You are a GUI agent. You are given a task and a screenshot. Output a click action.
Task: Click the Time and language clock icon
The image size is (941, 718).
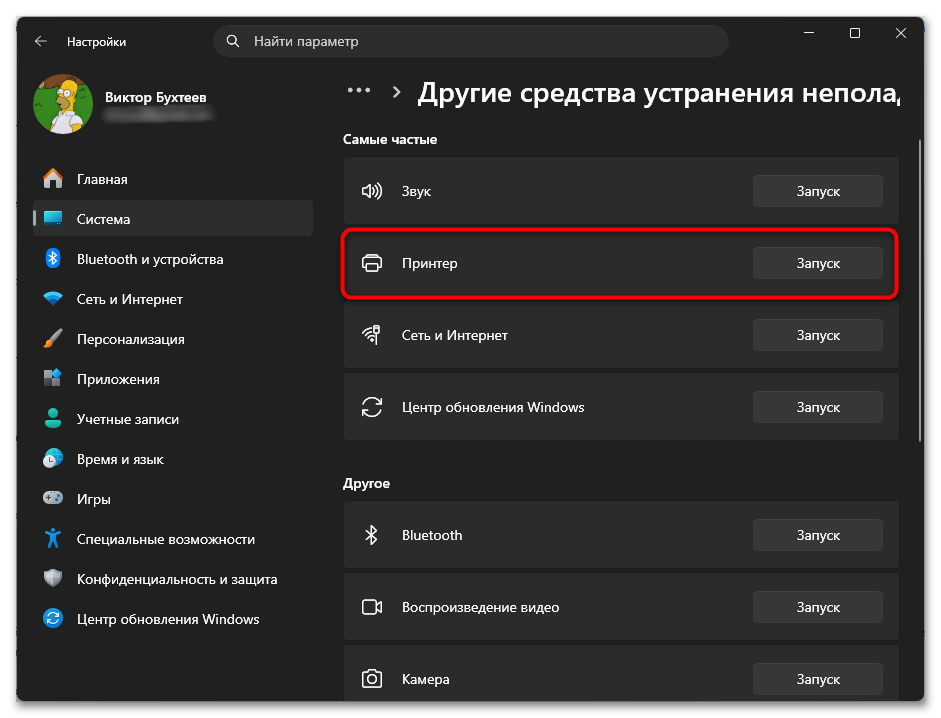click(53, 459)
